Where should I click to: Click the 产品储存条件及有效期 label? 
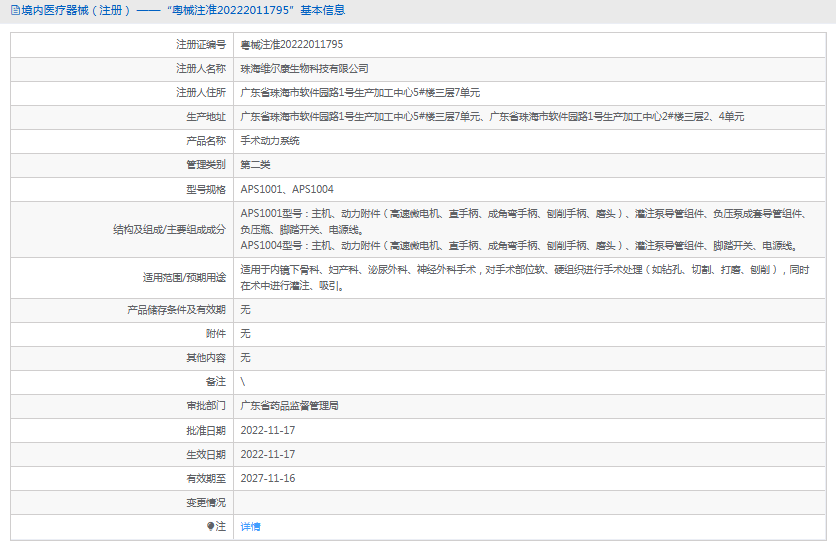[x=176, y=310]
